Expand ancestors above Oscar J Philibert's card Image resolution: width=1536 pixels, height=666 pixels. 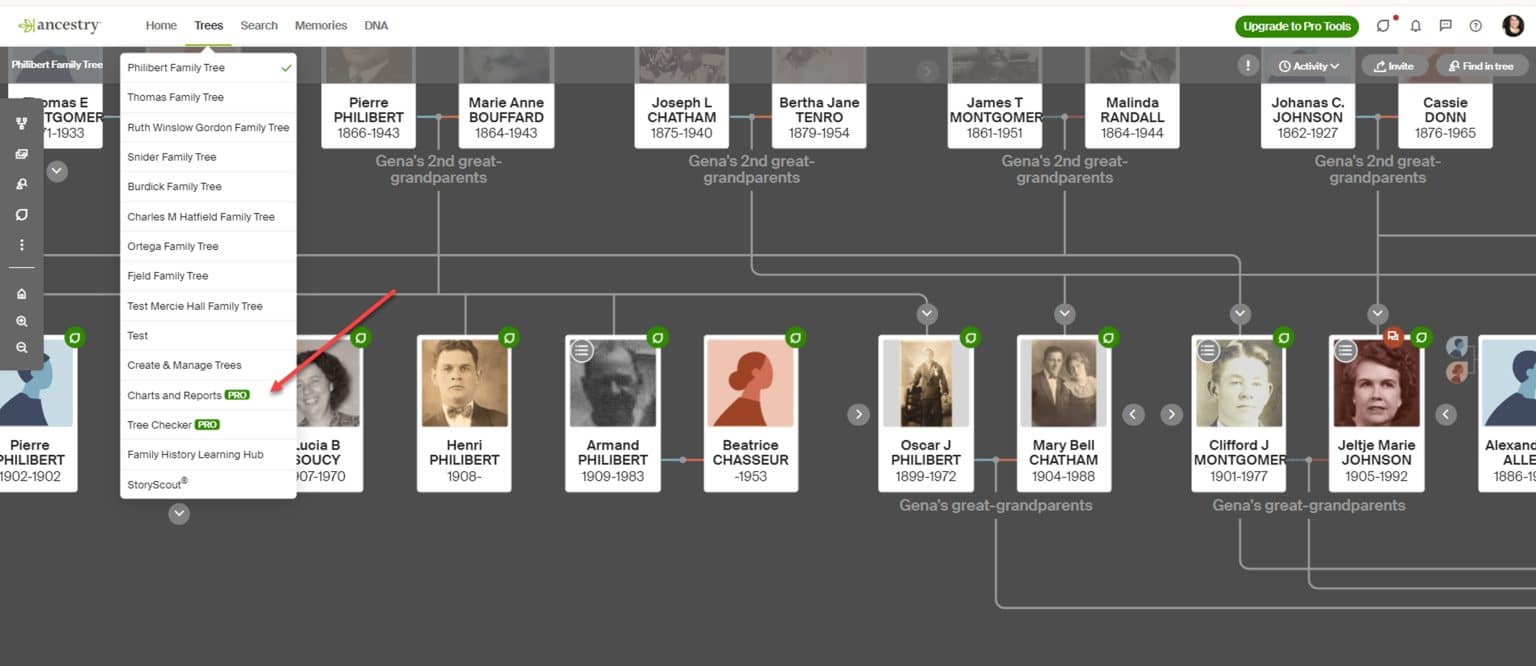coord(926,313)
